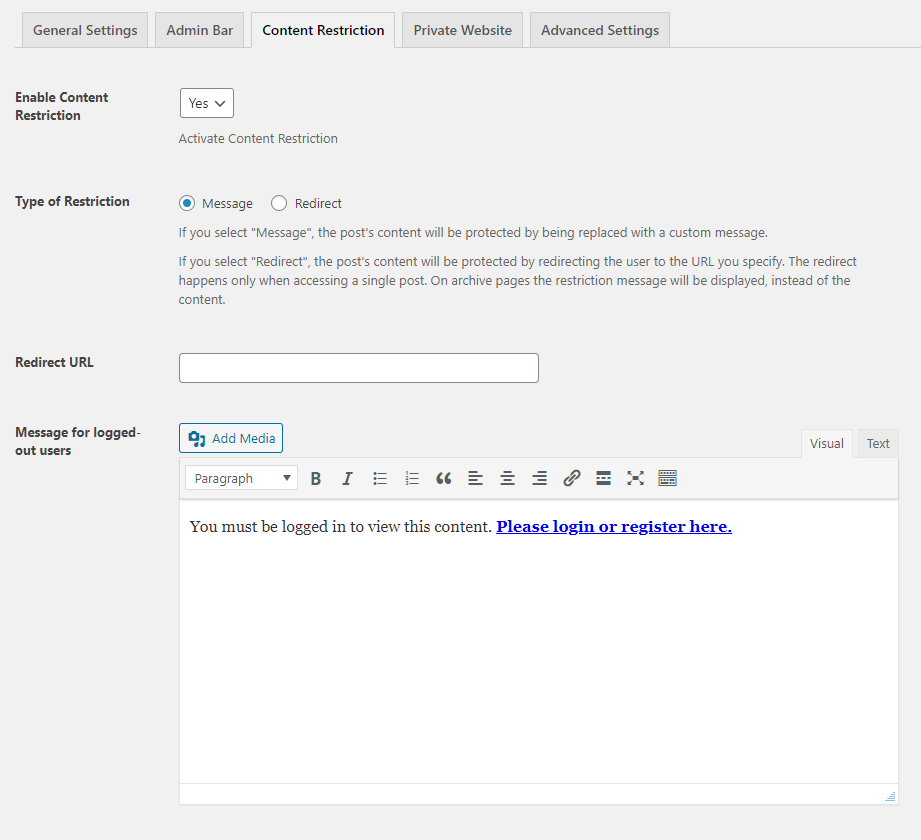Screen dimensions: 921x840
Task: Apply italic formatting in editor
Action: click(x=348, y=479)
